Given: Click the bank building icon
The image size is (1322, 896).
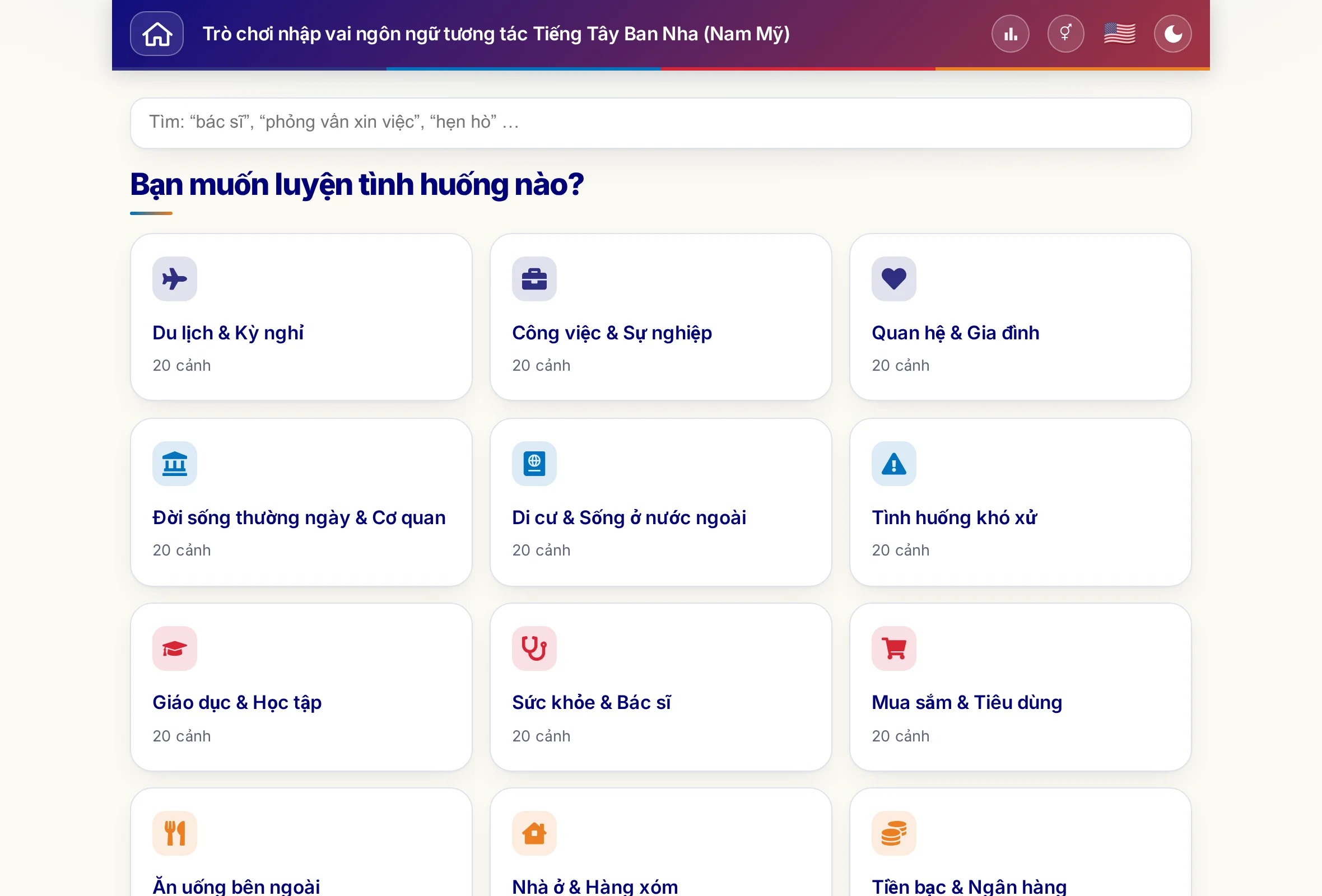Looking at the screenshot, I should tap(175, 463).
